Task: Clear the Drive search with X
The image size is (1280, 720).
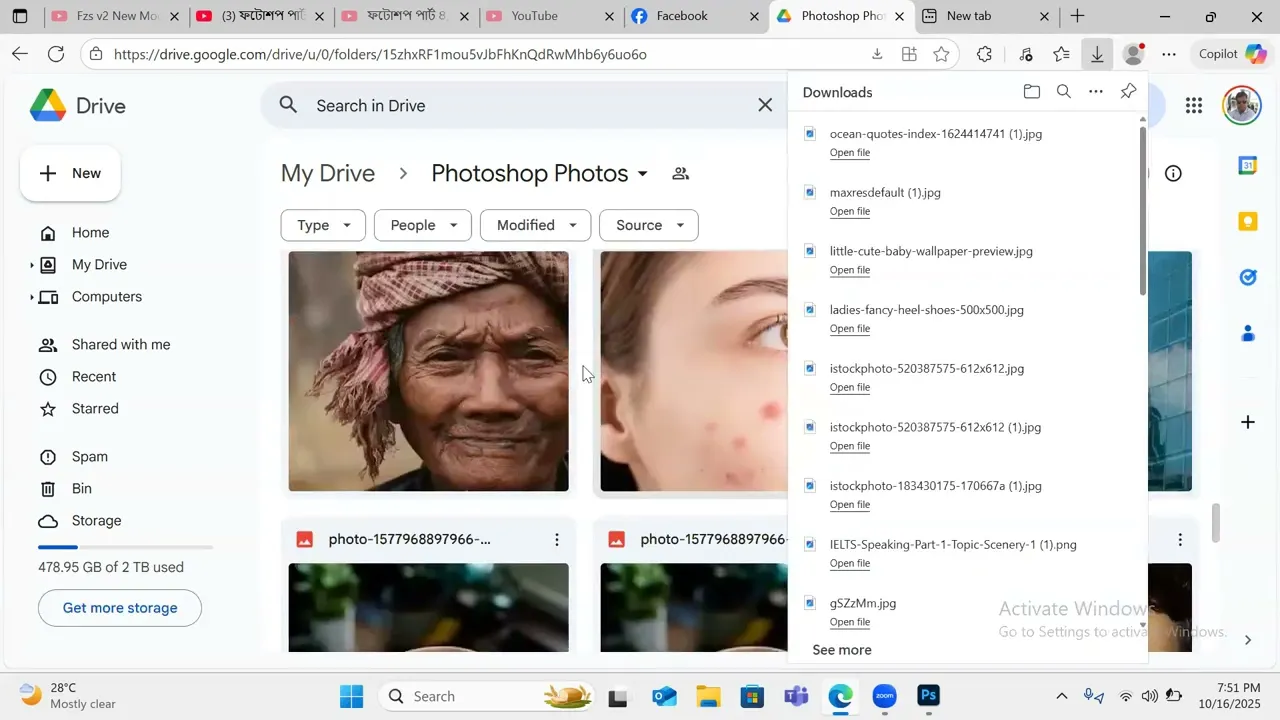Action: [765, 105]
